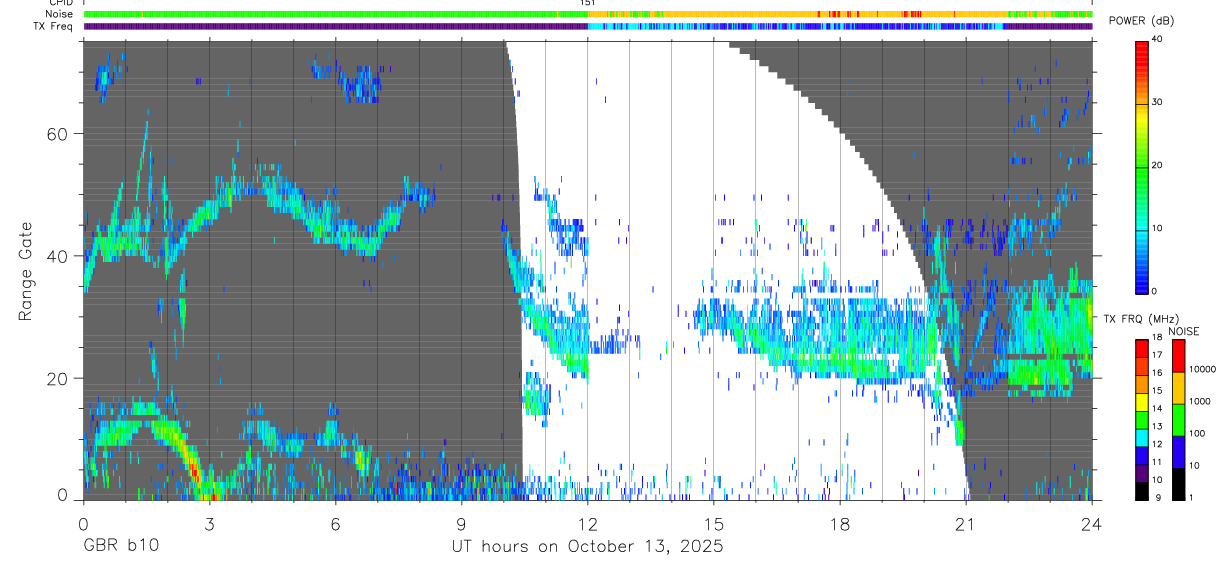Click the 'Range Gate' axis title
This screenshot has height=567, width=1228.
[x=27, y=270]
